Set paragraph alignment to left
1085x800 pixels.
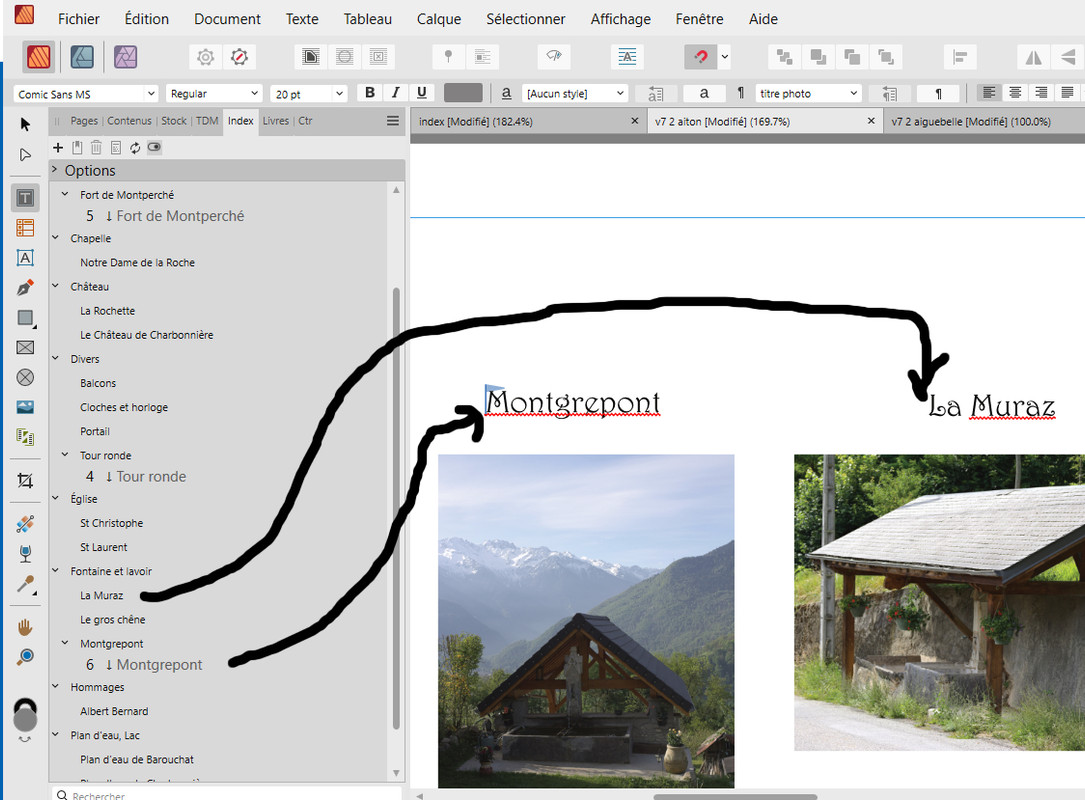(x=990, y=93)
